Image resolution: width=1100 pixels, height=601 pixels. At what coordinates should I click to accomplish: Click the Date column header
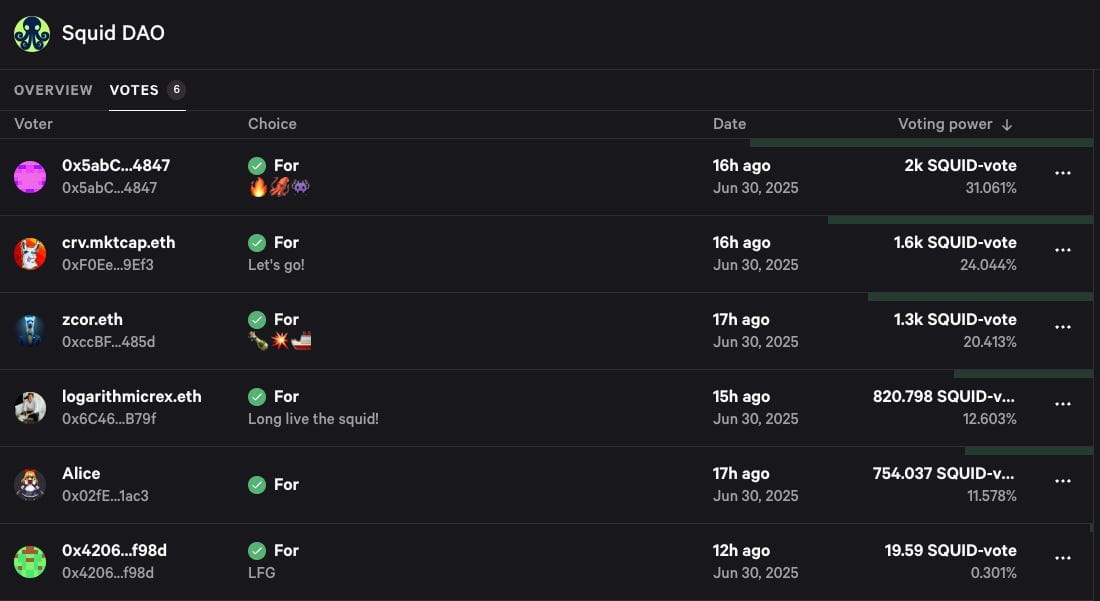pyautogui.click(x=729, y=124)
